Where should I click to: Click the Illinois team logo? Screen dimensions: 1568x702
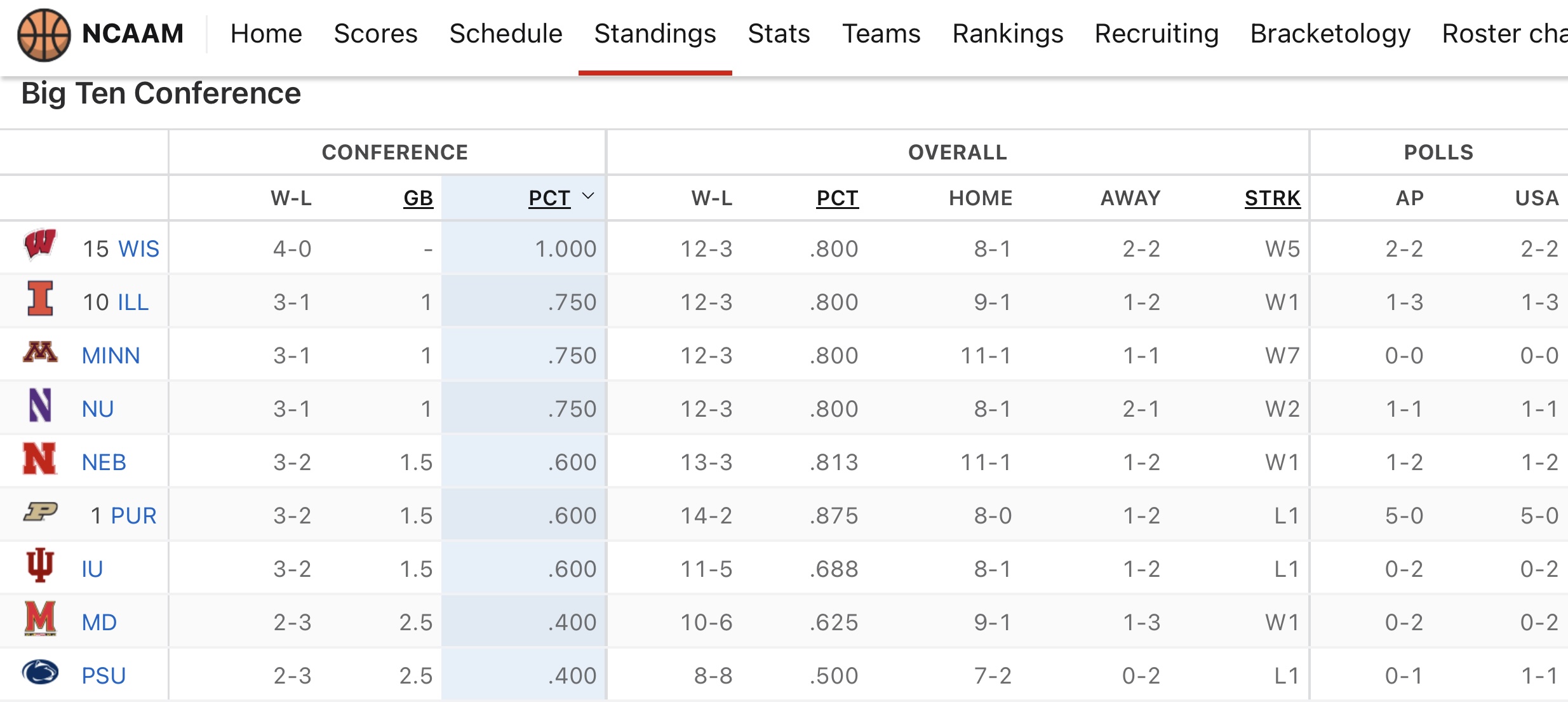pos(40,299)
